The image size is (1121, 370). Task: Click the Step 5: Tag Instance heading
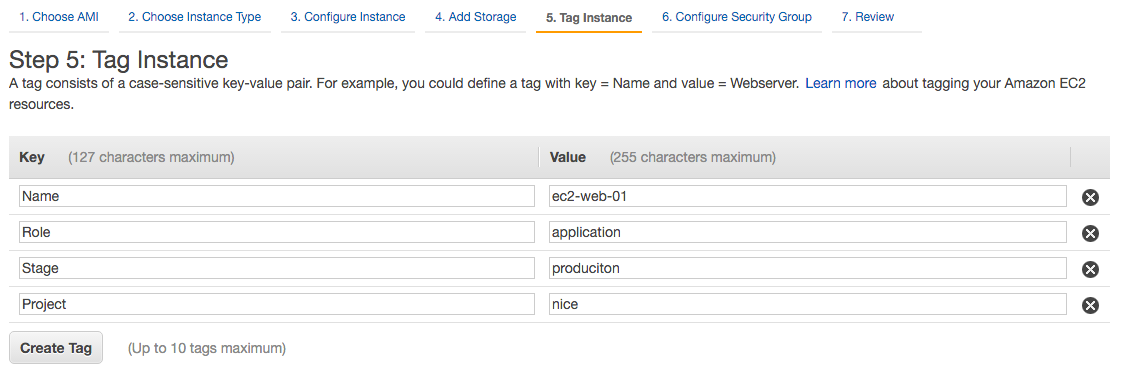pos(119,59)
